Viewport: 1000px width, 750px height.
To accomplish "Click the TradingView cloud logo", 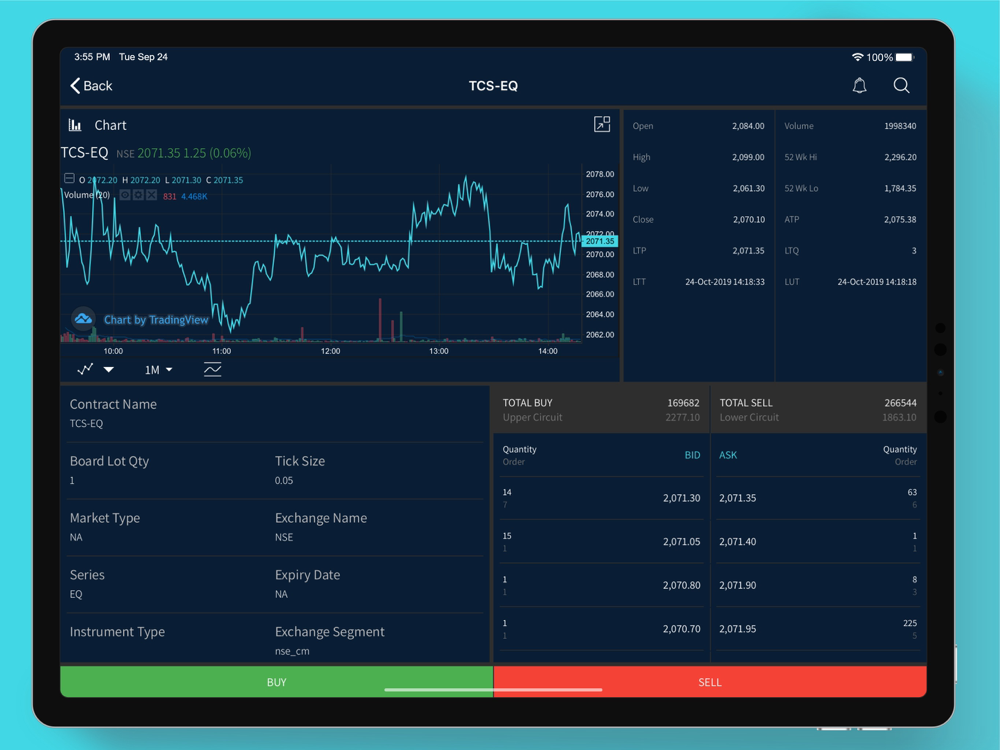I will click(x=83, y=318).
